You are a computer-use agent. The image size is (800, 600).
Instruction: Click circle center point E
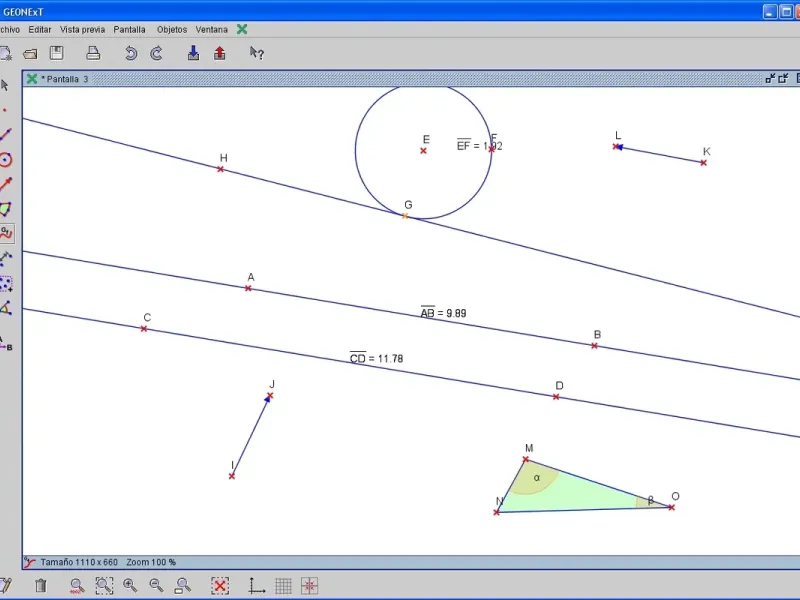tap(423, 151)
